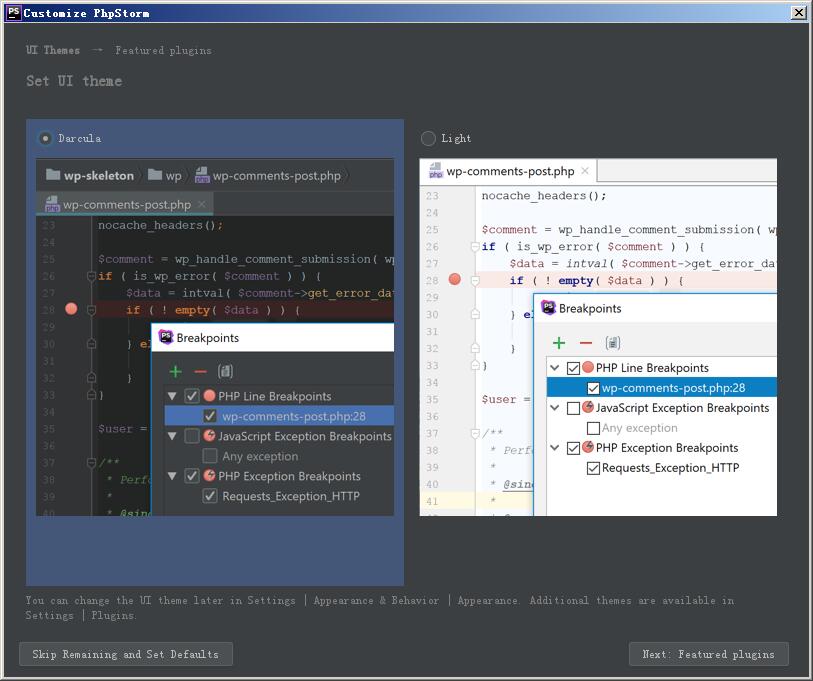The height and width of the screenshot is (681, 813).
Task: Click the Darcula theme preview image
Action: 215,337
